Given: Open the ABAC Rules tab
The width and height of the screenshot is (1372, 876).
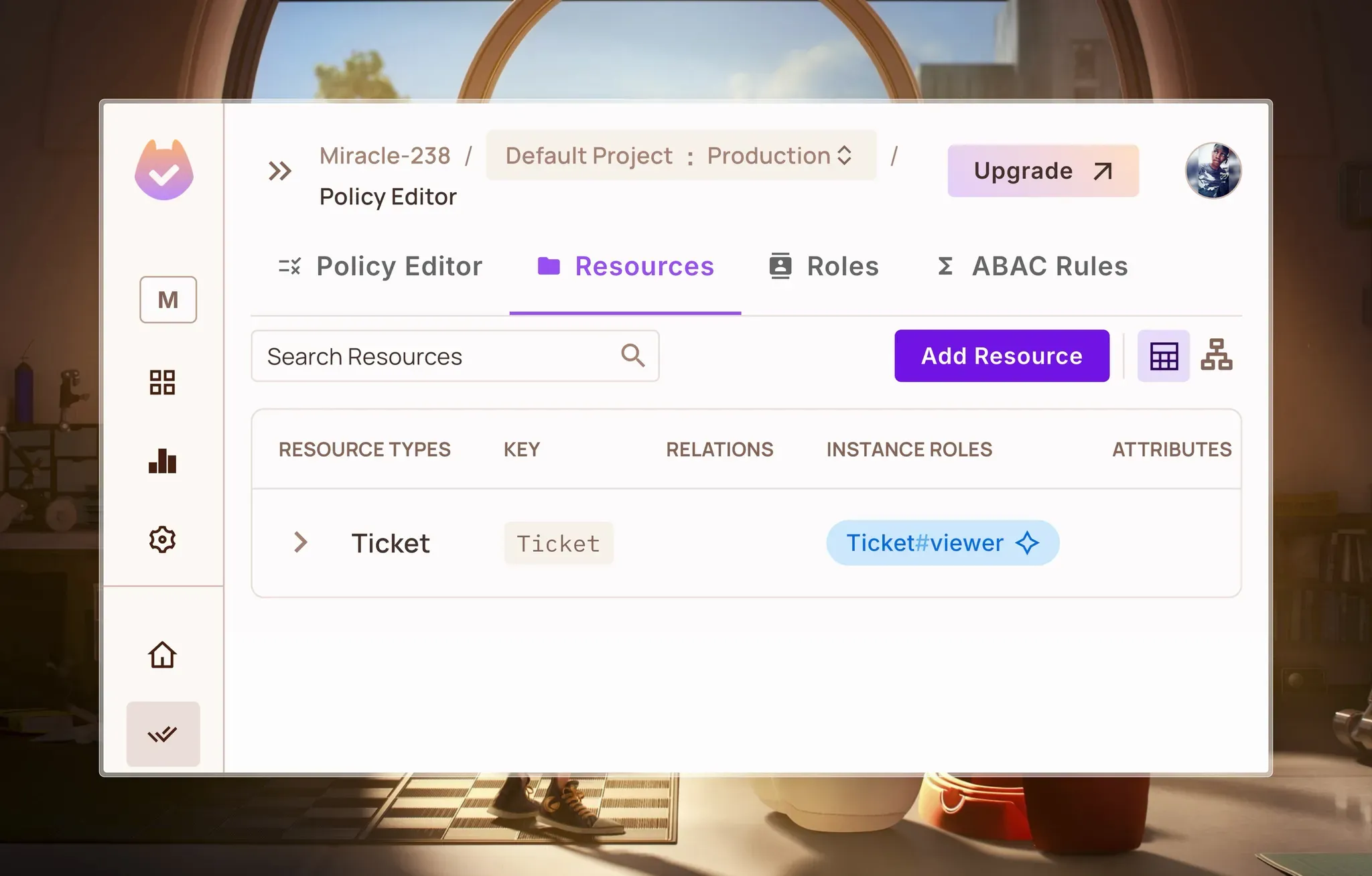Looking at the screenshot, I should (x=1032, y=267).
